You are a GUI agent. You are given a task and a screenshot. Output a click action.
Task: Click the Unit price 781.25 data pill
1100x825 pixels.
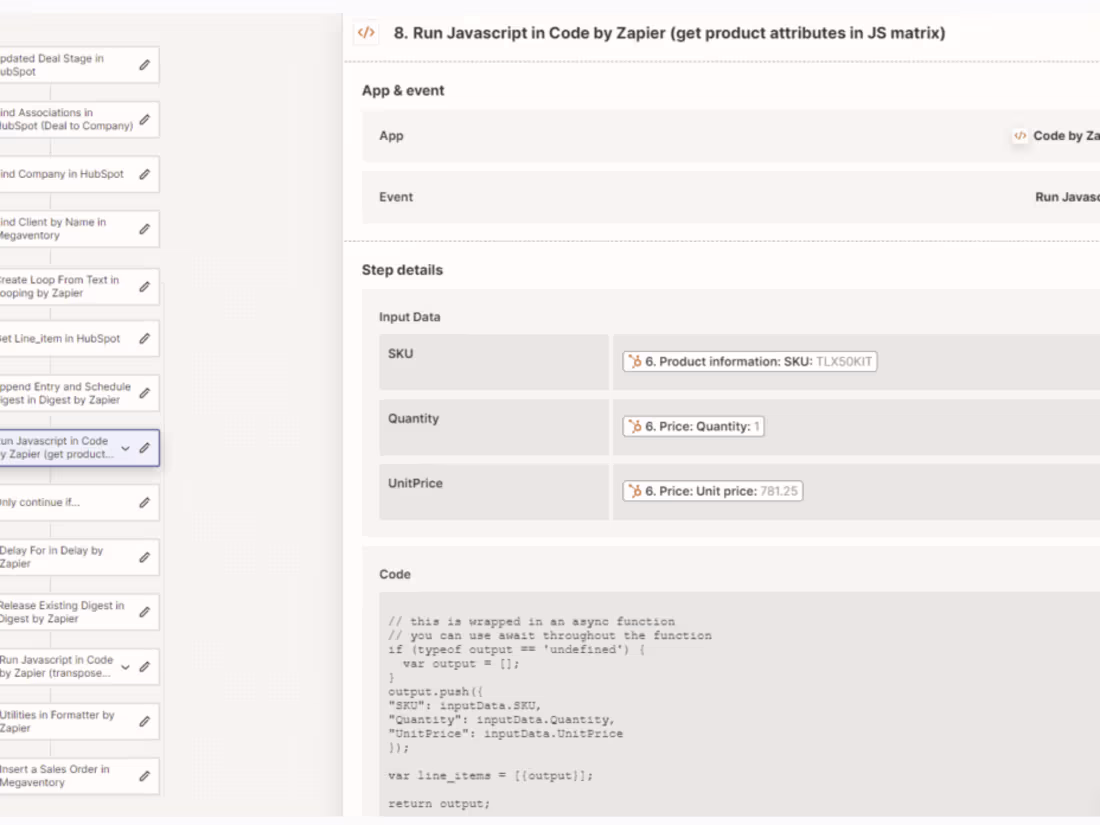[x=711, y=491]
